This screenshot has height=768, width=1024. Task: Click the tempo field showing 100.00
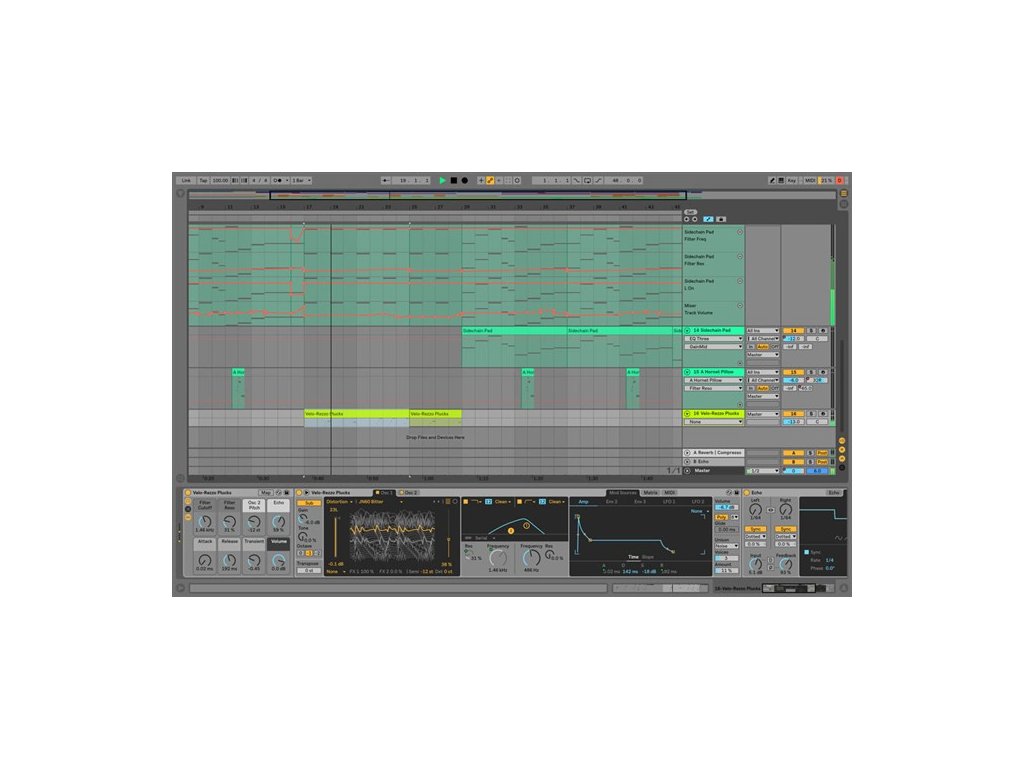(x=220, y=180)
